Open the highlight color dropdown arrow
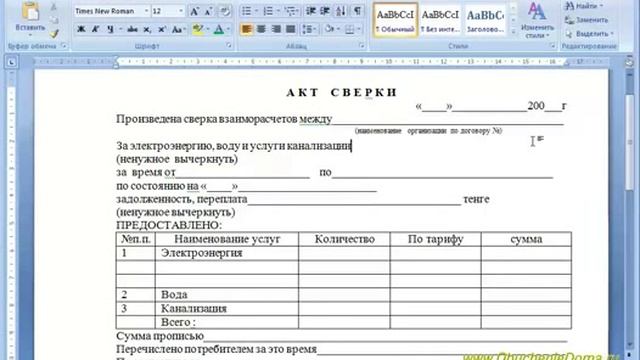The width and height of the screenshot is (640, 360). click(208, 29)
